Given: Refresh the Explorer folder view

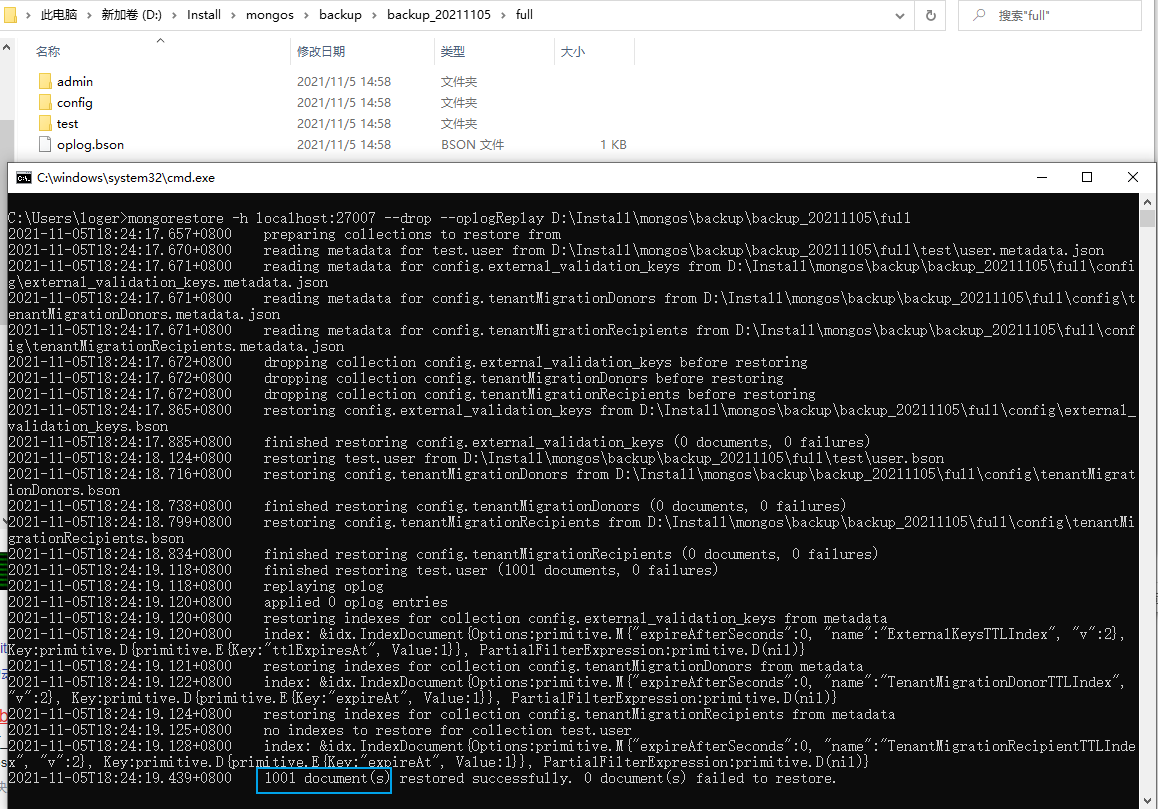Looking at the screenshot, I should click(931, 15).
